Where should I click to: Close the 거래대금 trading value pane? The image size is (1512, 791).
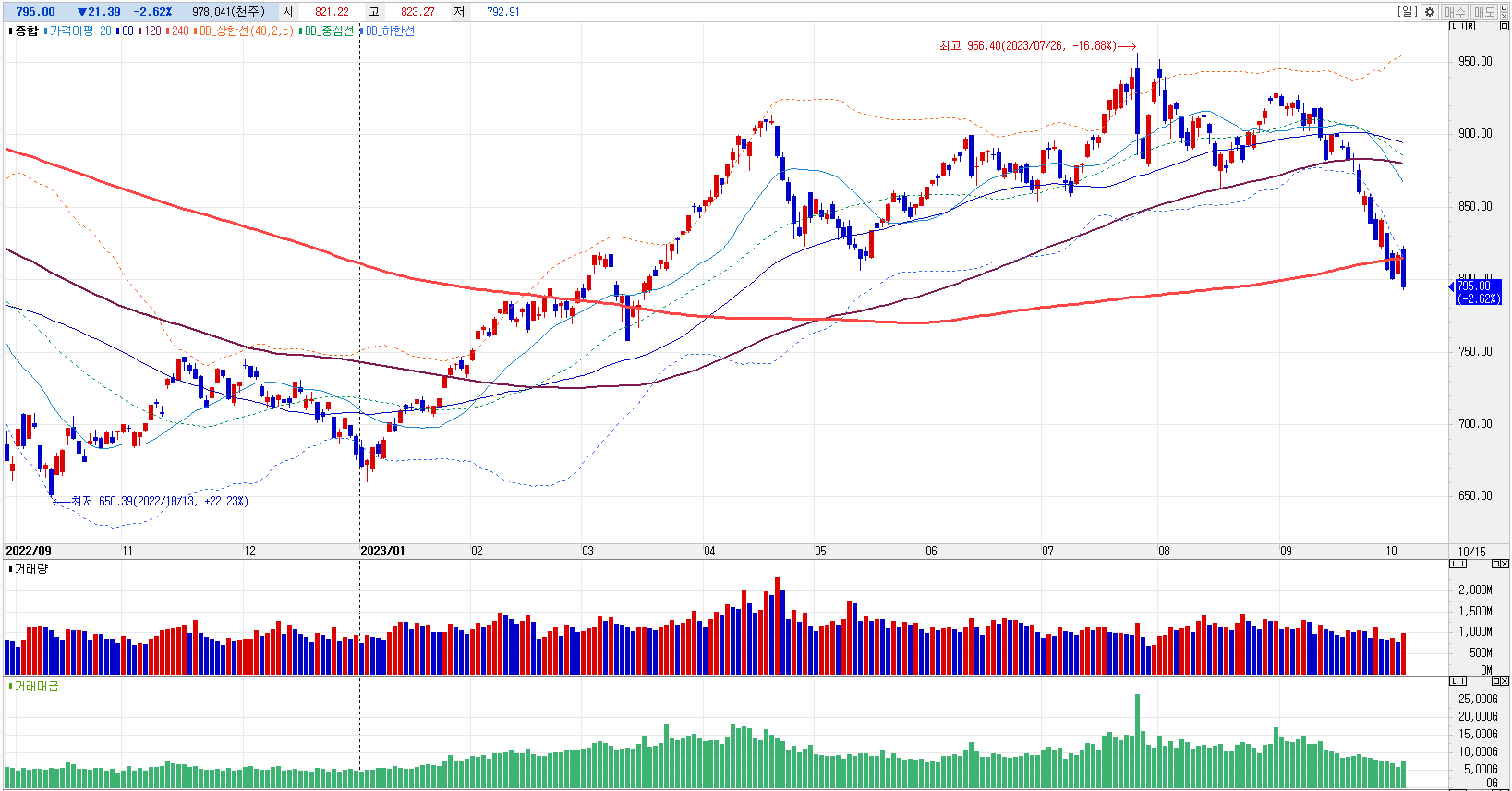point(1504,681)
